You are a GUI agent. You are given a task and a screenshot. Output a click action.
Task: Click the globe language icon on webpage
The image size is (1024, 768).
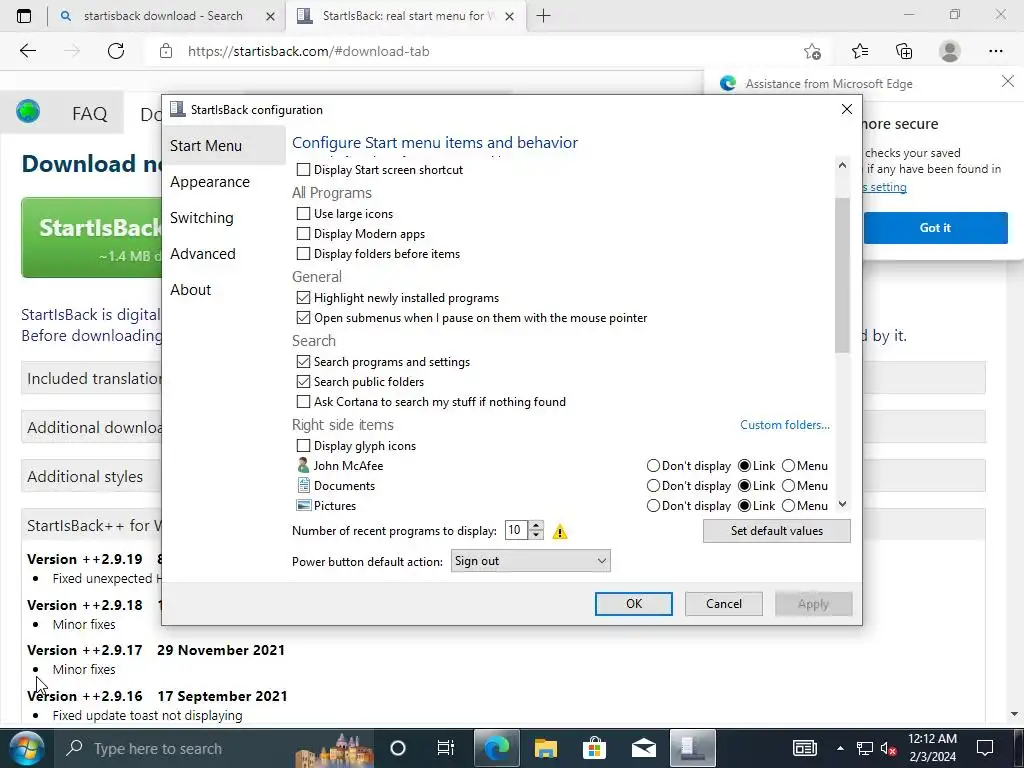(28, 112)
